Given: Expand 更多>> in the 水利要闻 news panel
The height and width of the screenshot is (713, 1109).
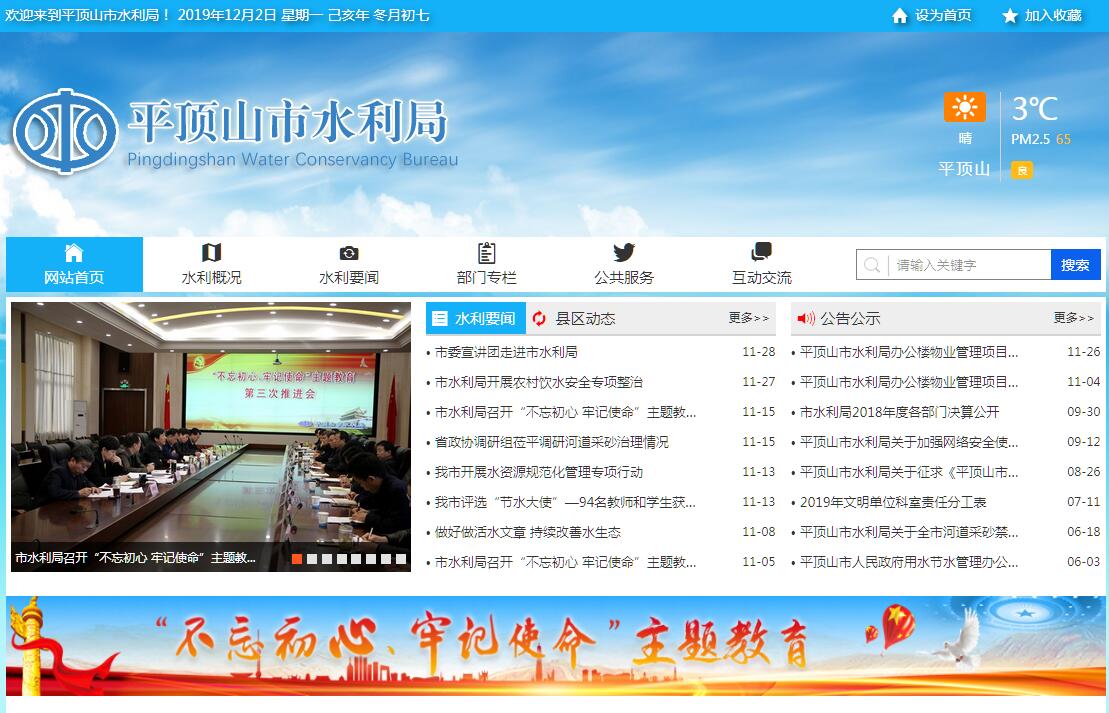Looking at the screenshot, I should (748, 318).
